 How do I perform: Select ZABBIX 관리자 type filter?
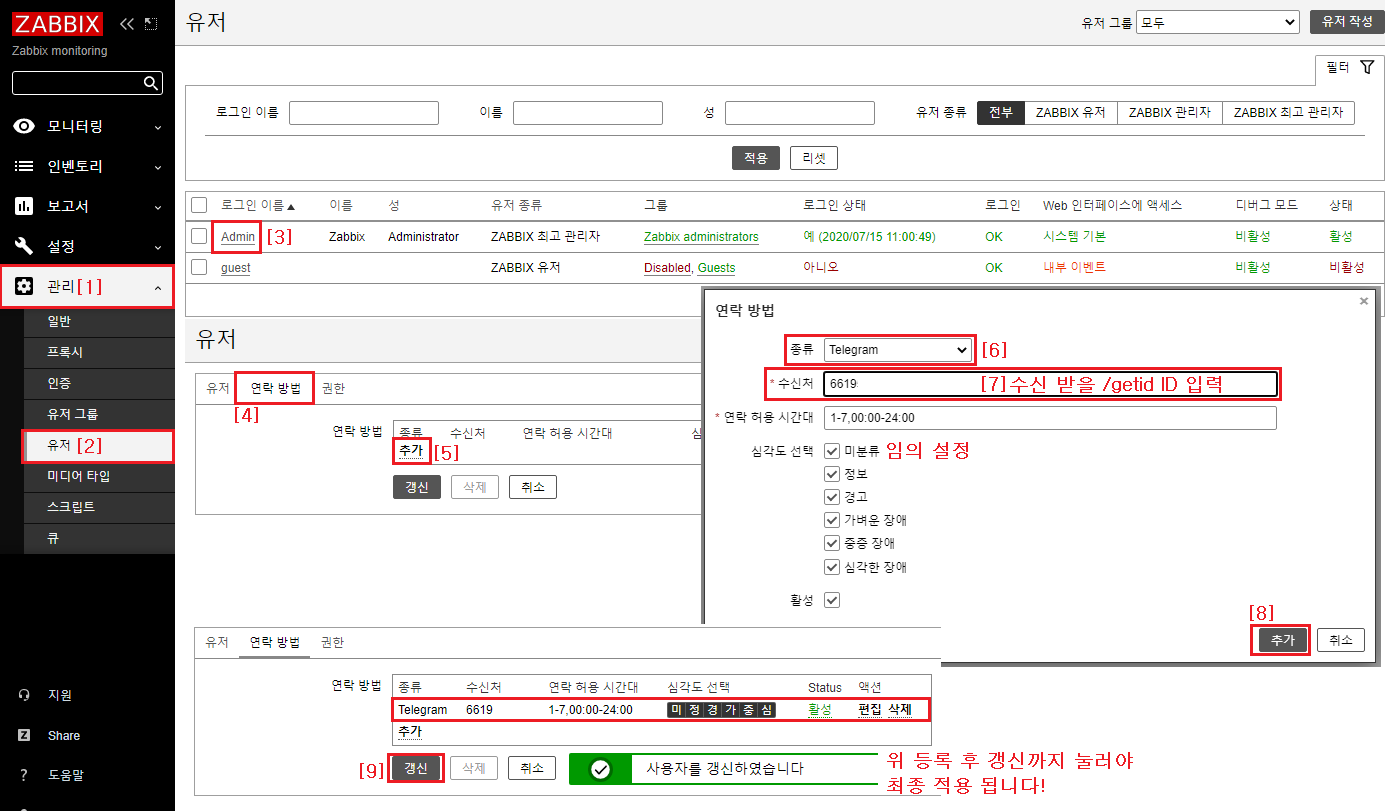click(1170, 113)
